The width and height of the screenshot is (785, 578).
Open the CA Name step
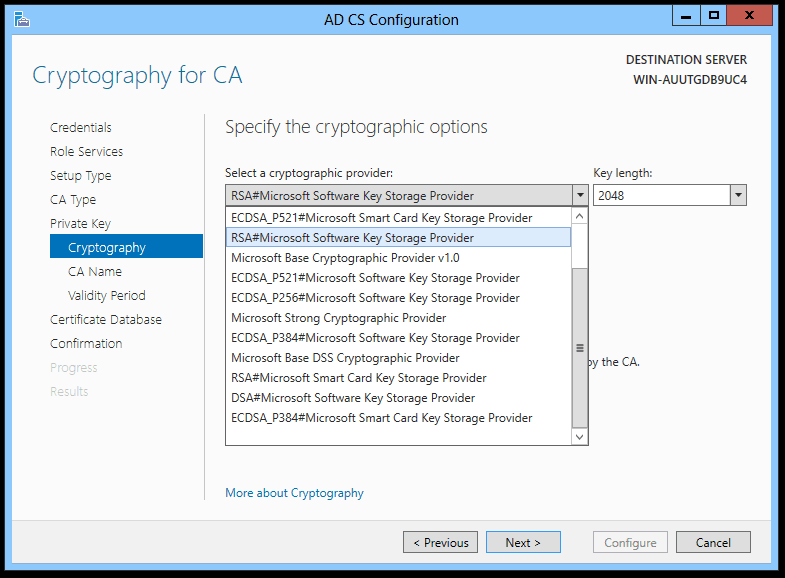tap(95, 271)
